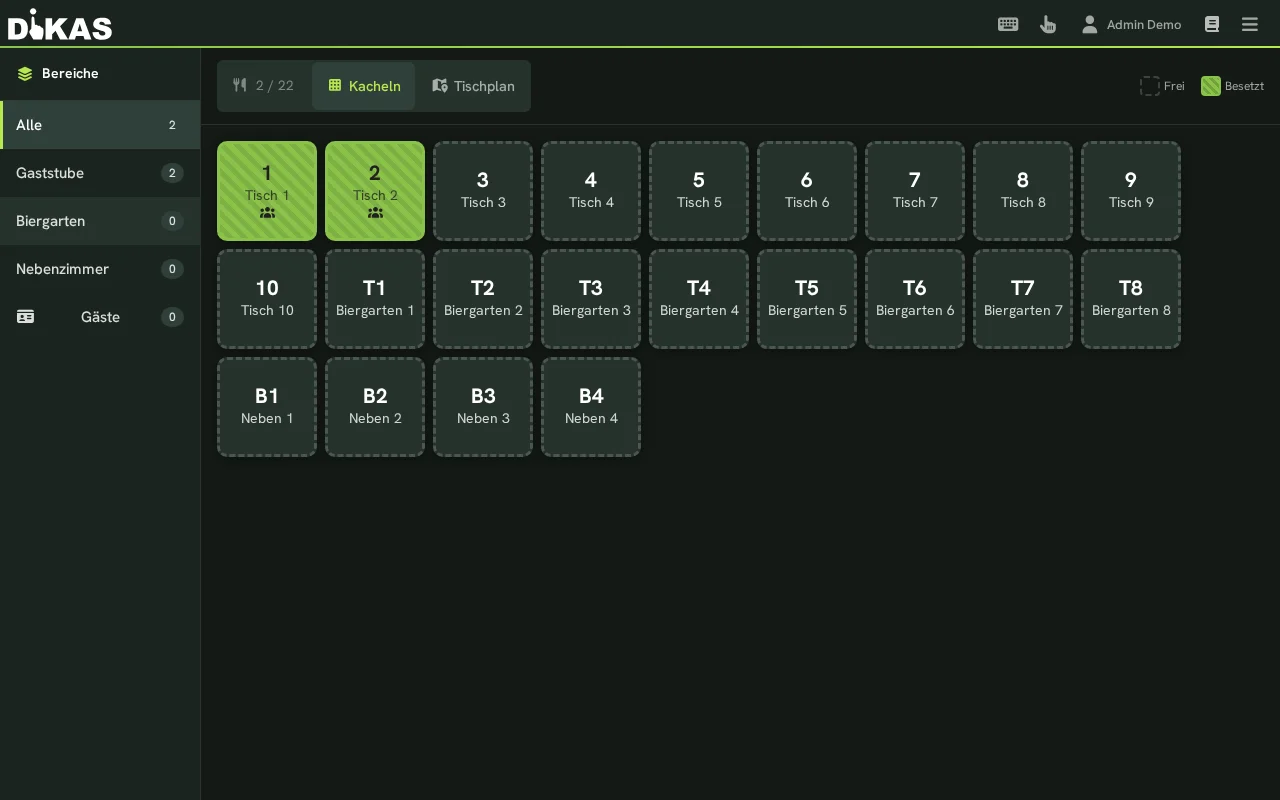
Task: Open tile T7 Biergarten 7
Action: point(1023,299)
